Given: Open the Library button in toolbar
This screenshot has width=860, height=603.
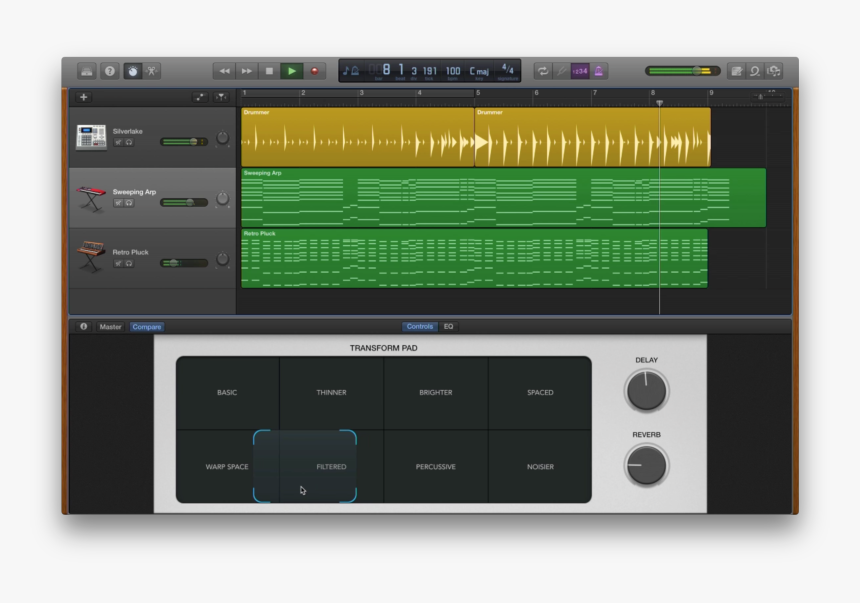Looking at the screenshot, I should point(87,71).
